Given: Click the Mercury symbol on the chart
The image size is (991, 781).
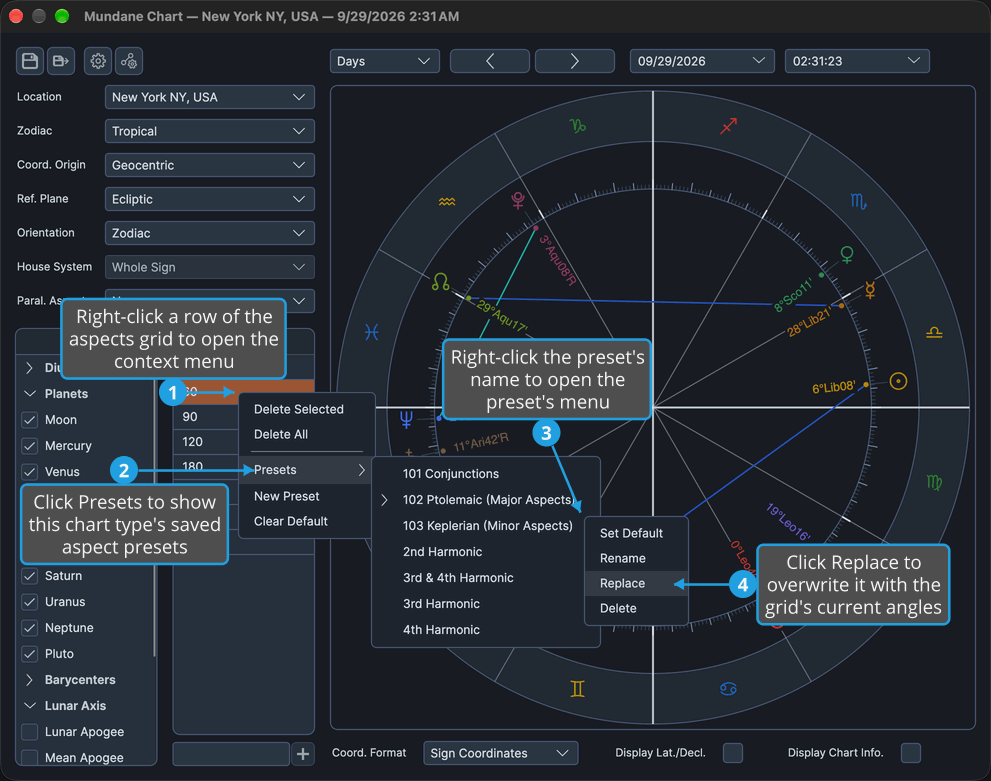Looking at the screenshot, I should coord(870,290).
